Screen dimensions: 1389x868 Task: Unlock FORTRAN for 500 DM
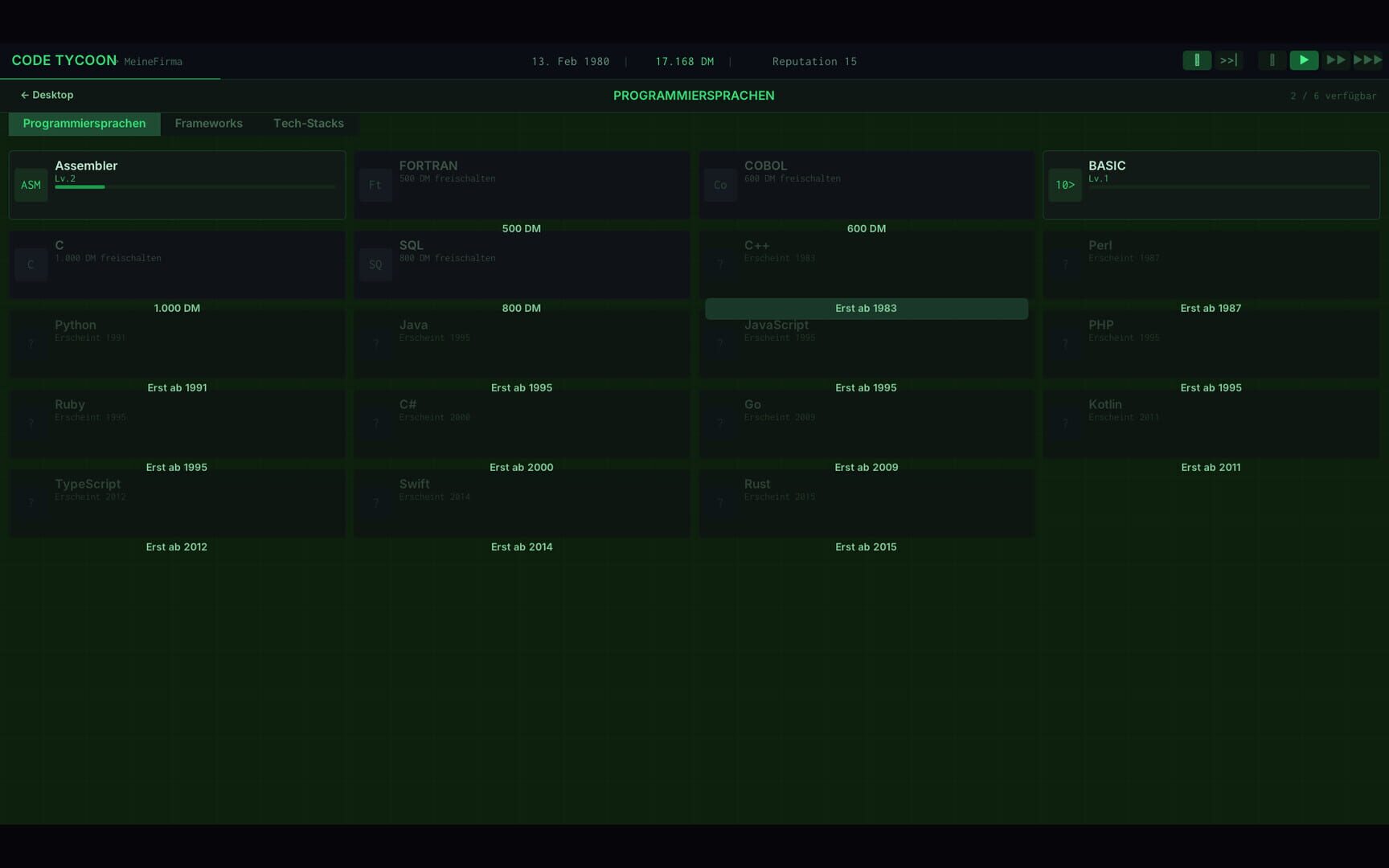(522, 228)
